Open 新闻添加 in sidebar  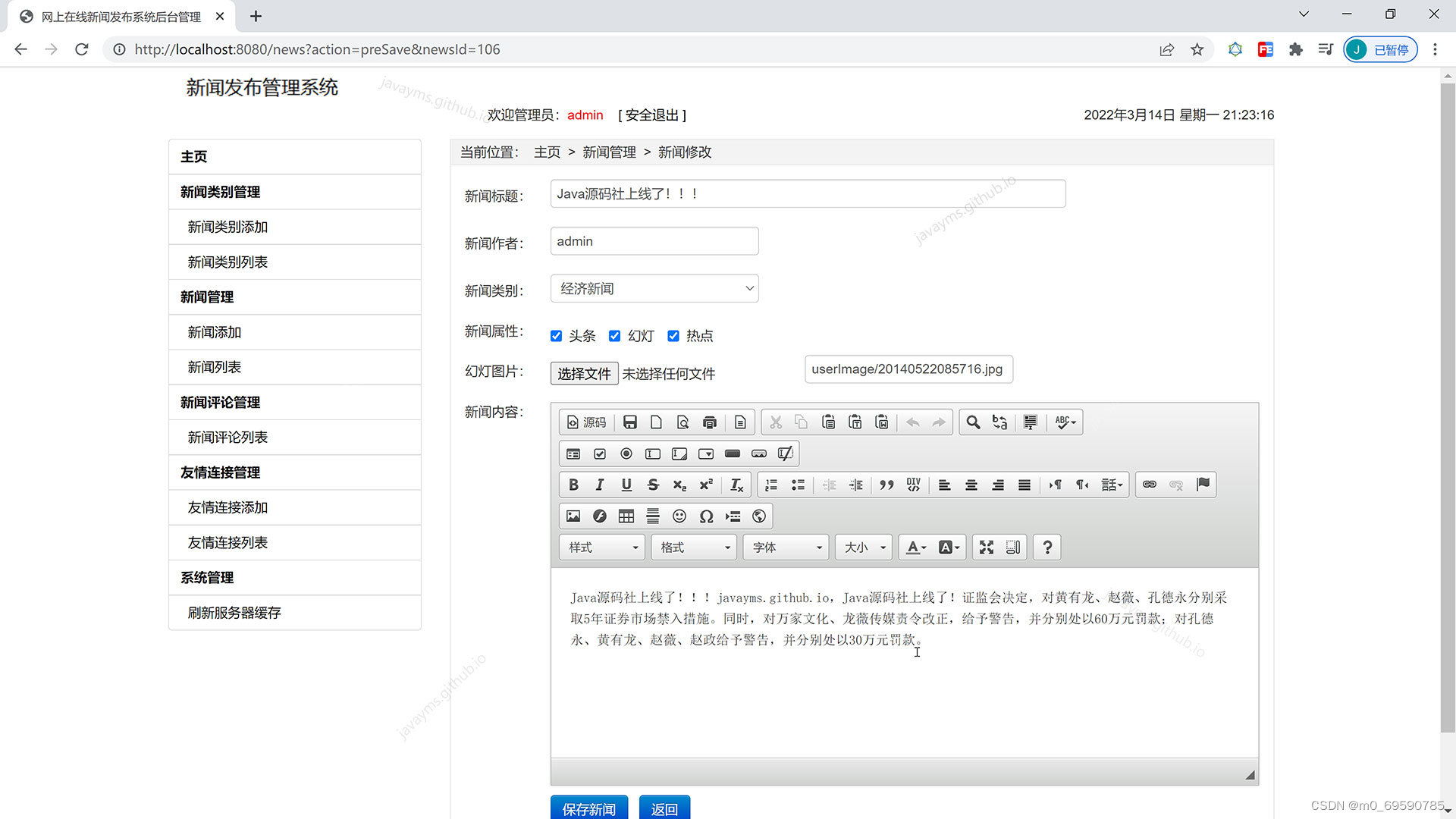[295, 332]
